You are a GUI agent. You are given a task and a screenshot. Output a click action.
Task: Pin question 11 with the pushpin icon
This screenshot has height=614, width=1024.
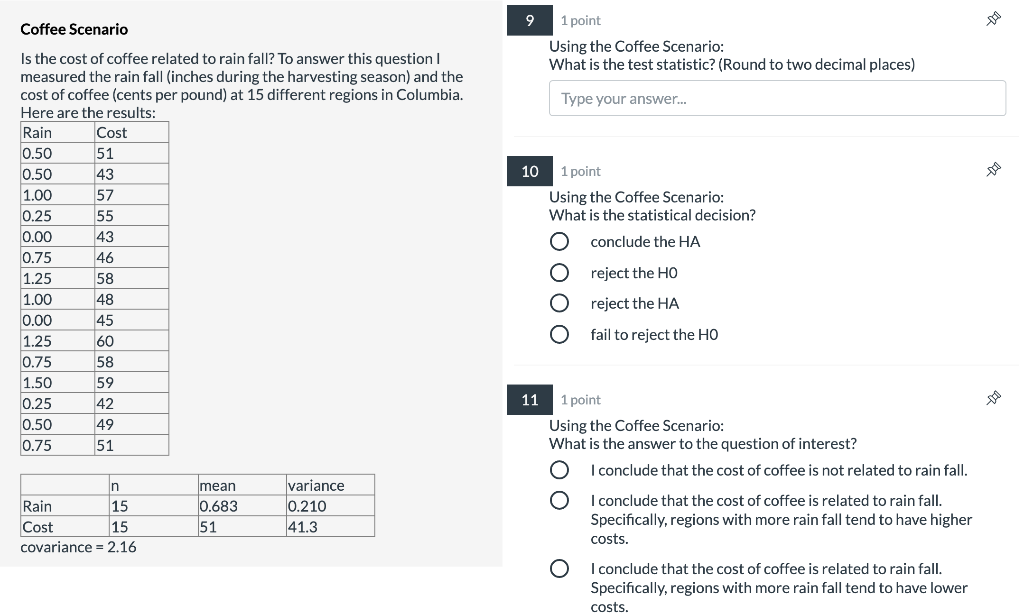993,398
